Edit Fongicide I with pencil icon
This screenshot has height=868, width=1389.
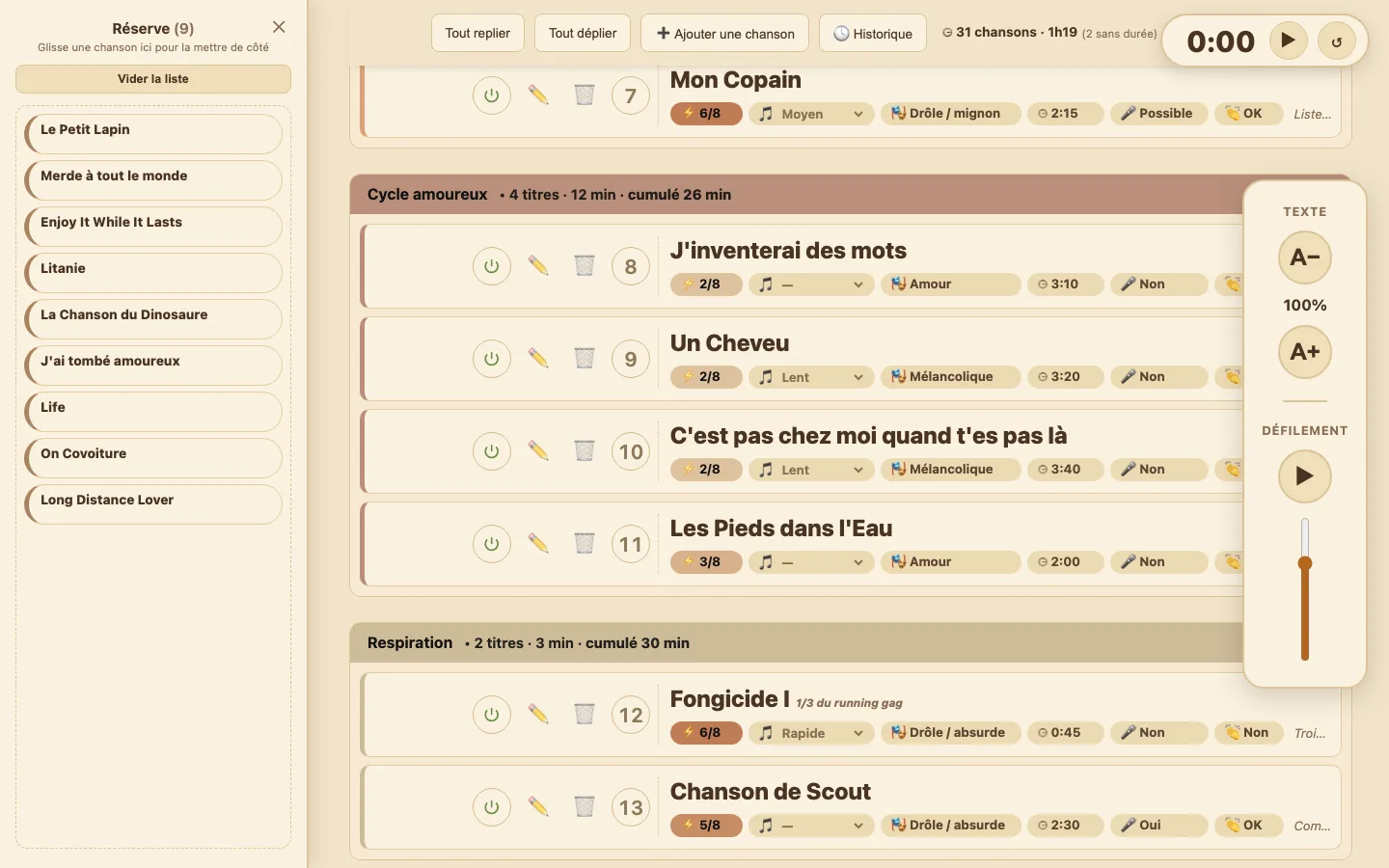tap(538, 715)
